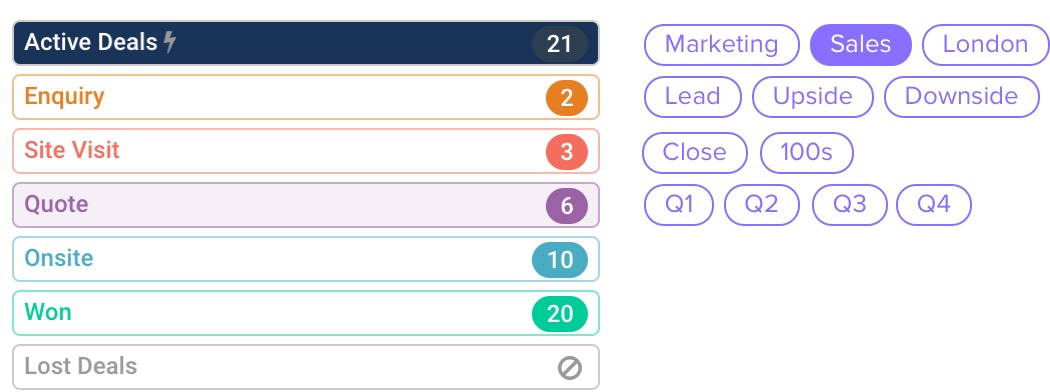
Task: Filter by the Downside tag
Action: coord(962,97)
